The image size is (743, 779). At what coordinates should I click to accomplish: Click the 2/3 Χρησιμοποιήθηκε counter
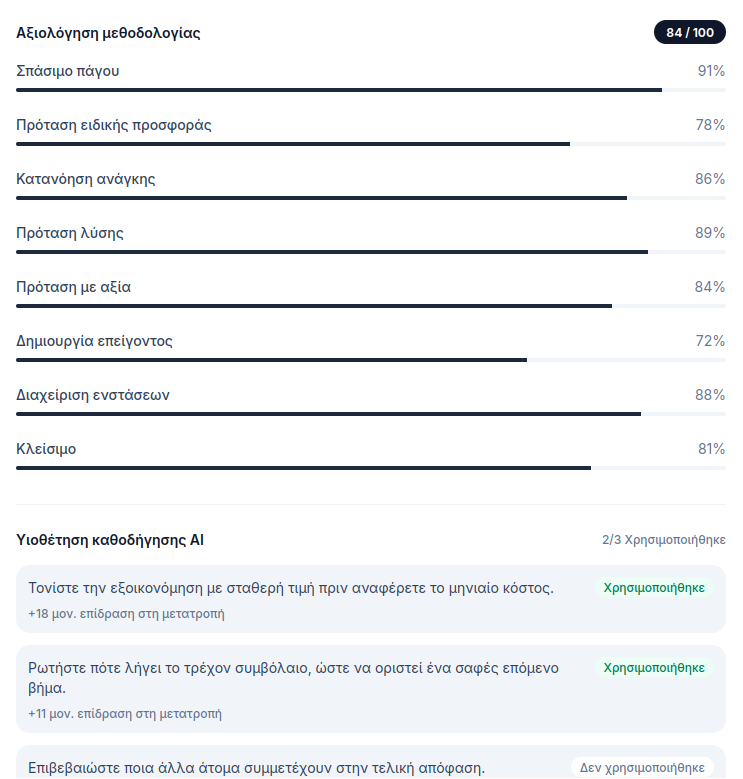tap(664, 540)
